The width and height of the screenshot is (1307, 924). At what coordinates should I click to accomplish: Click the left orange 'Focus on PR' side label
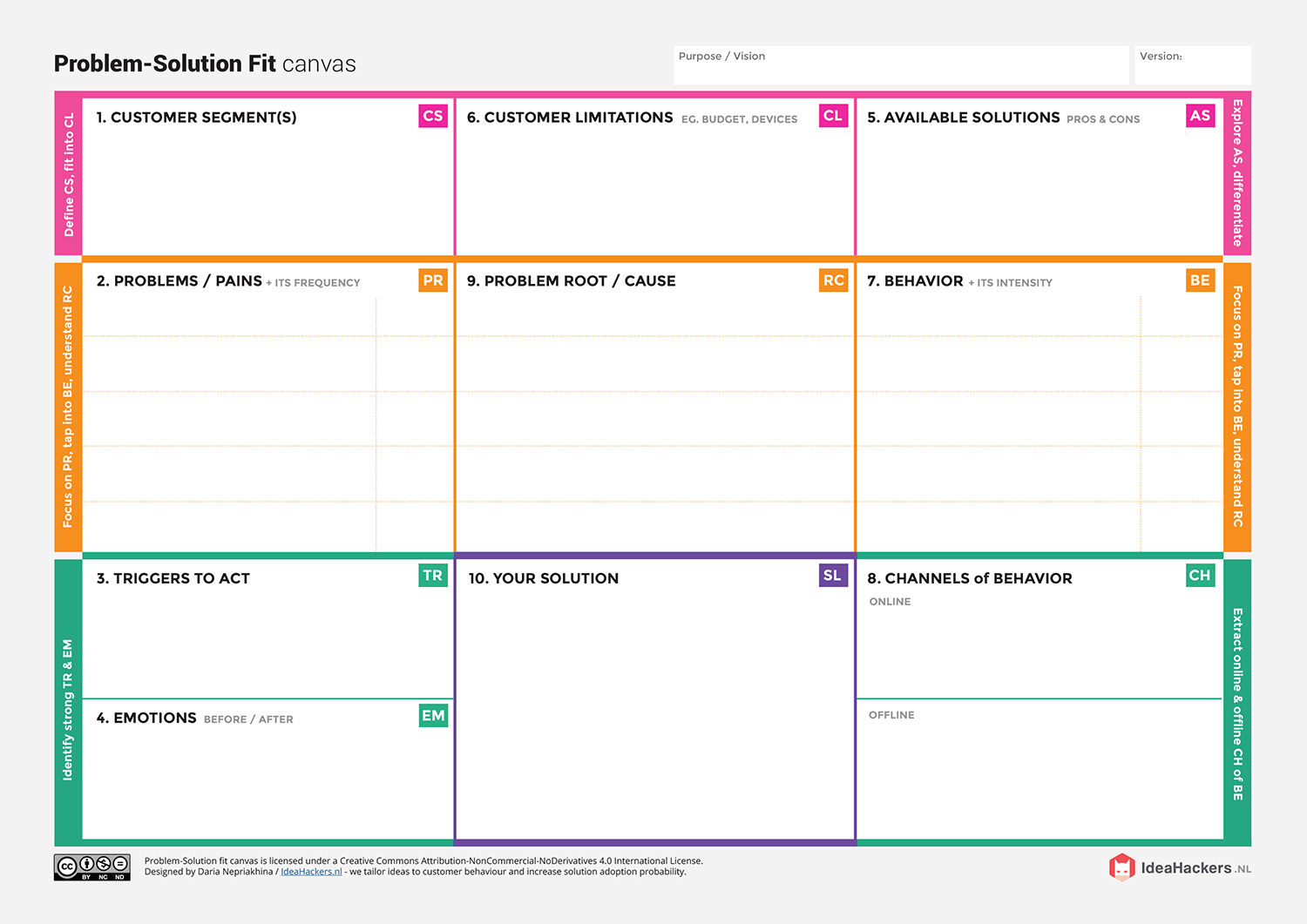[x=68, y=407]
